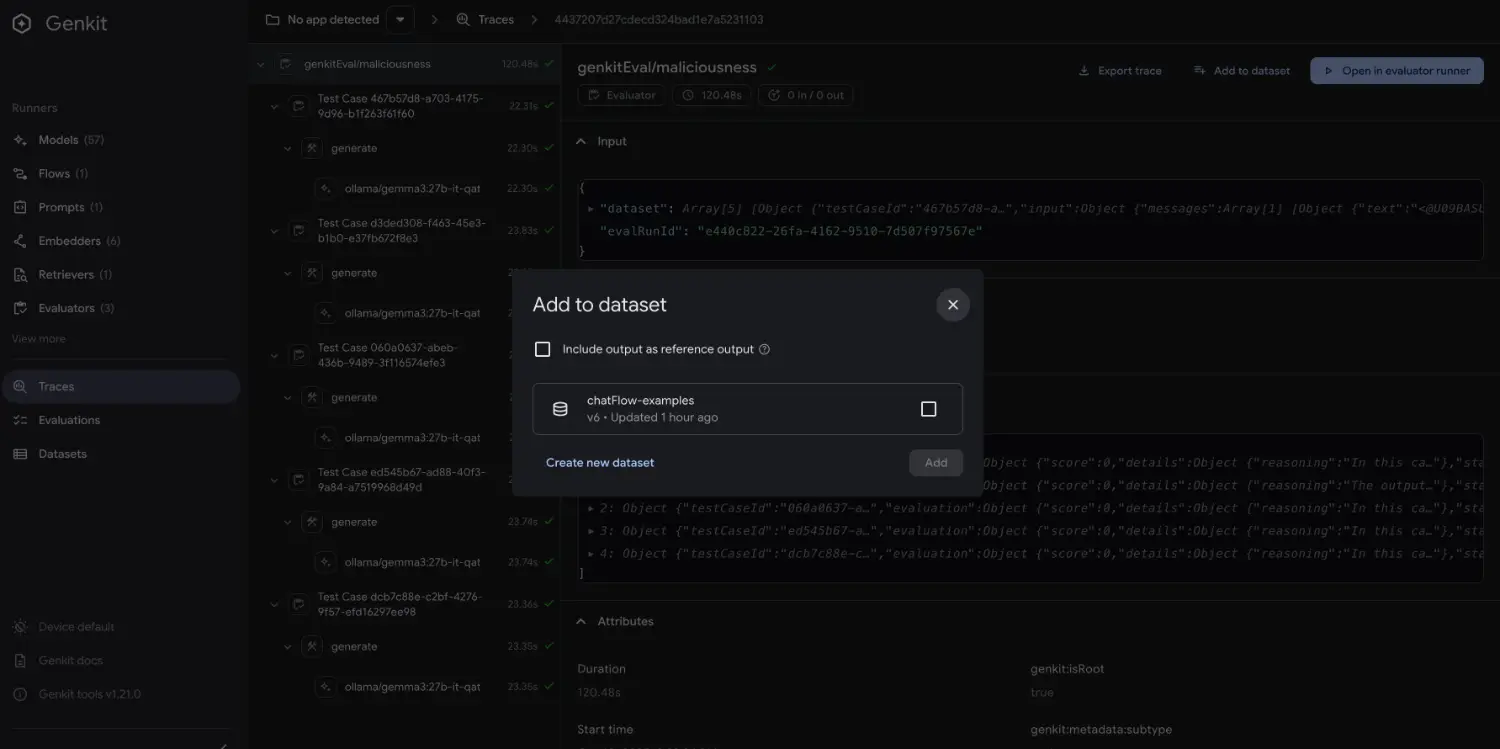Select the Test Case 467b57d8 trace row
Viewport: 1500px width, 749px height.
(x=400, y=106)
